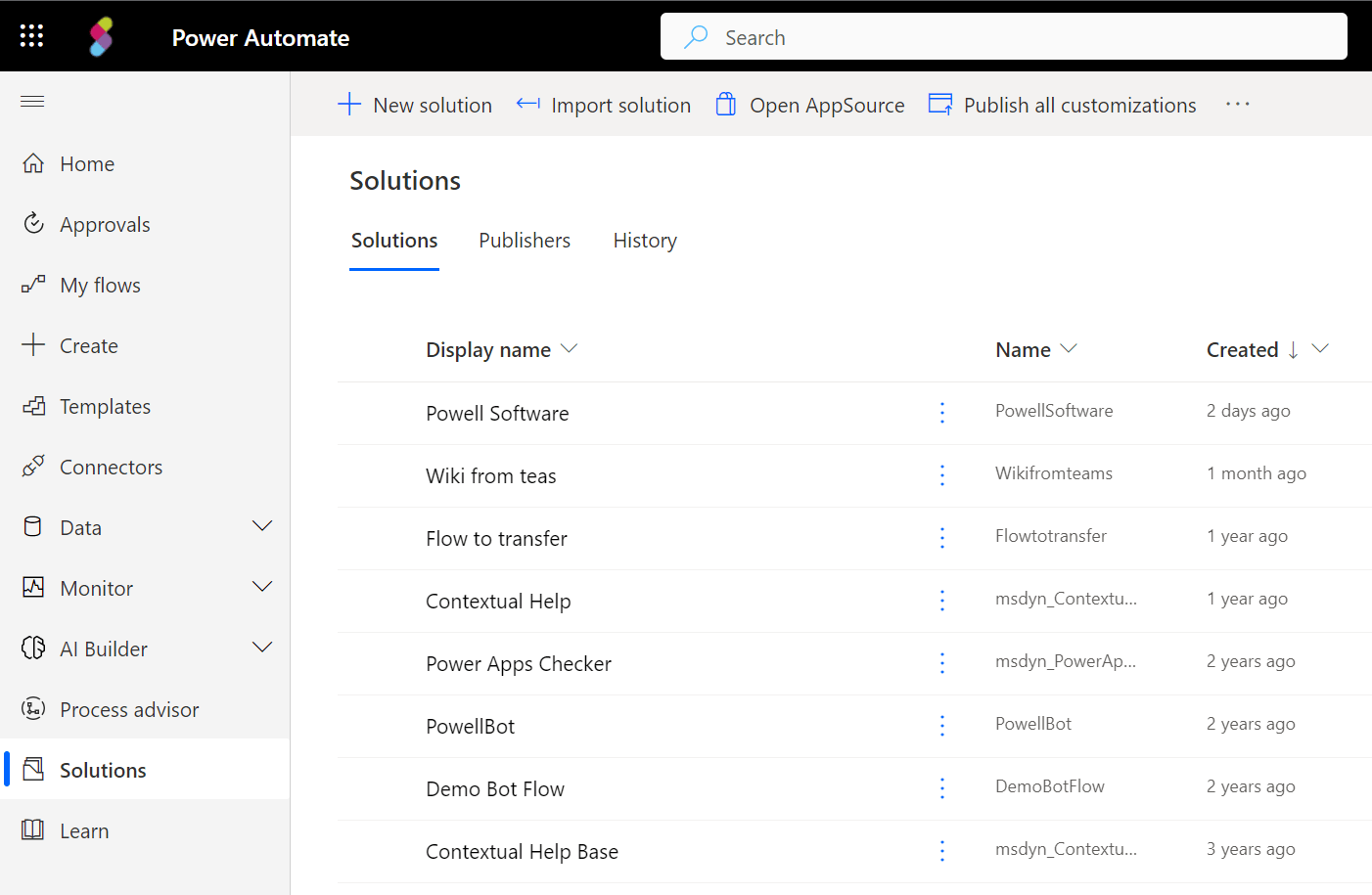Switch to the Publishers tab
The height and width of the screenshot is (895, 1372).
point(524,241)
